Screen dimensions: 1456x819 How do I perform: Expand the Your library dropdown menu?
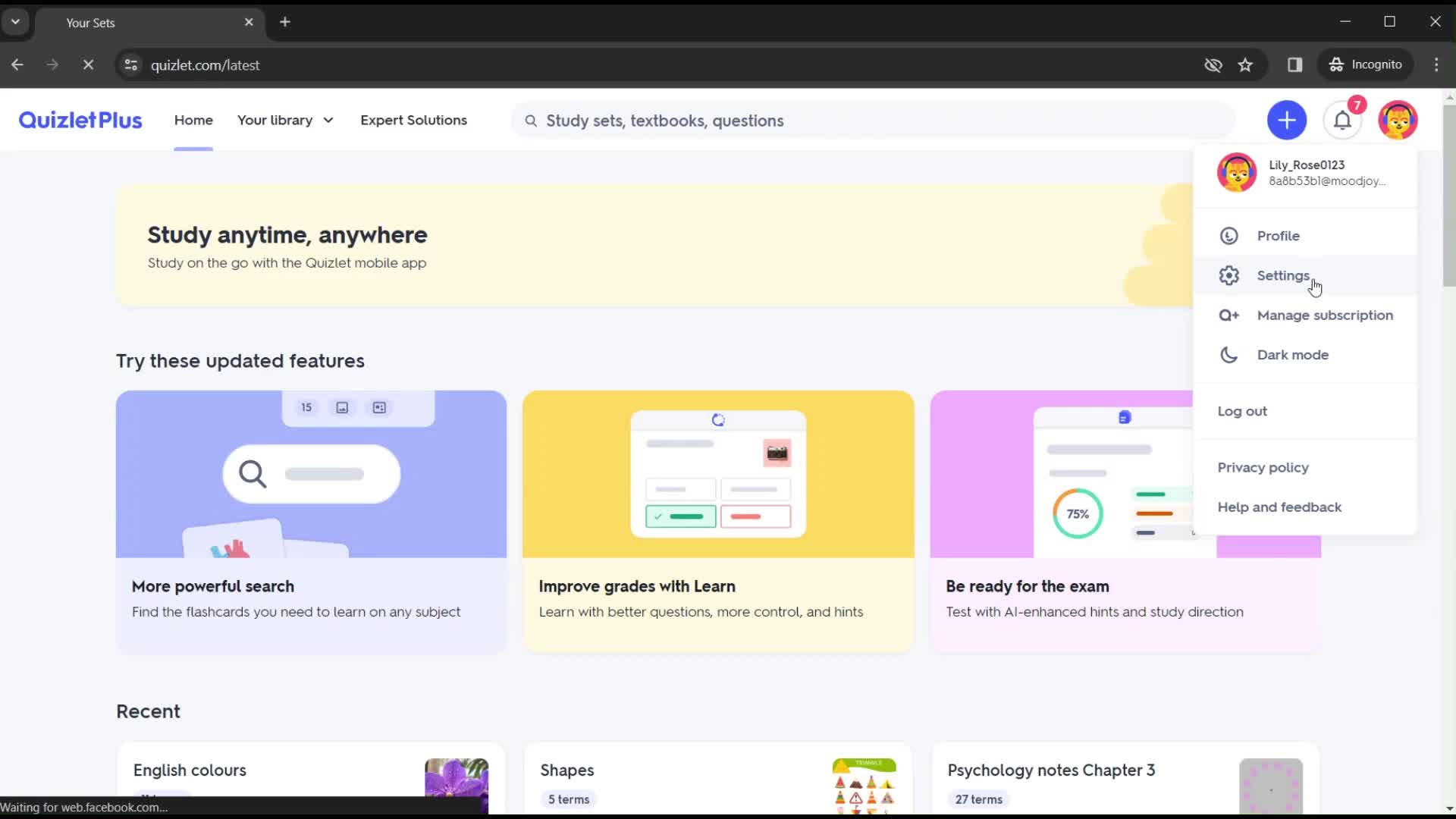(285, 120)
